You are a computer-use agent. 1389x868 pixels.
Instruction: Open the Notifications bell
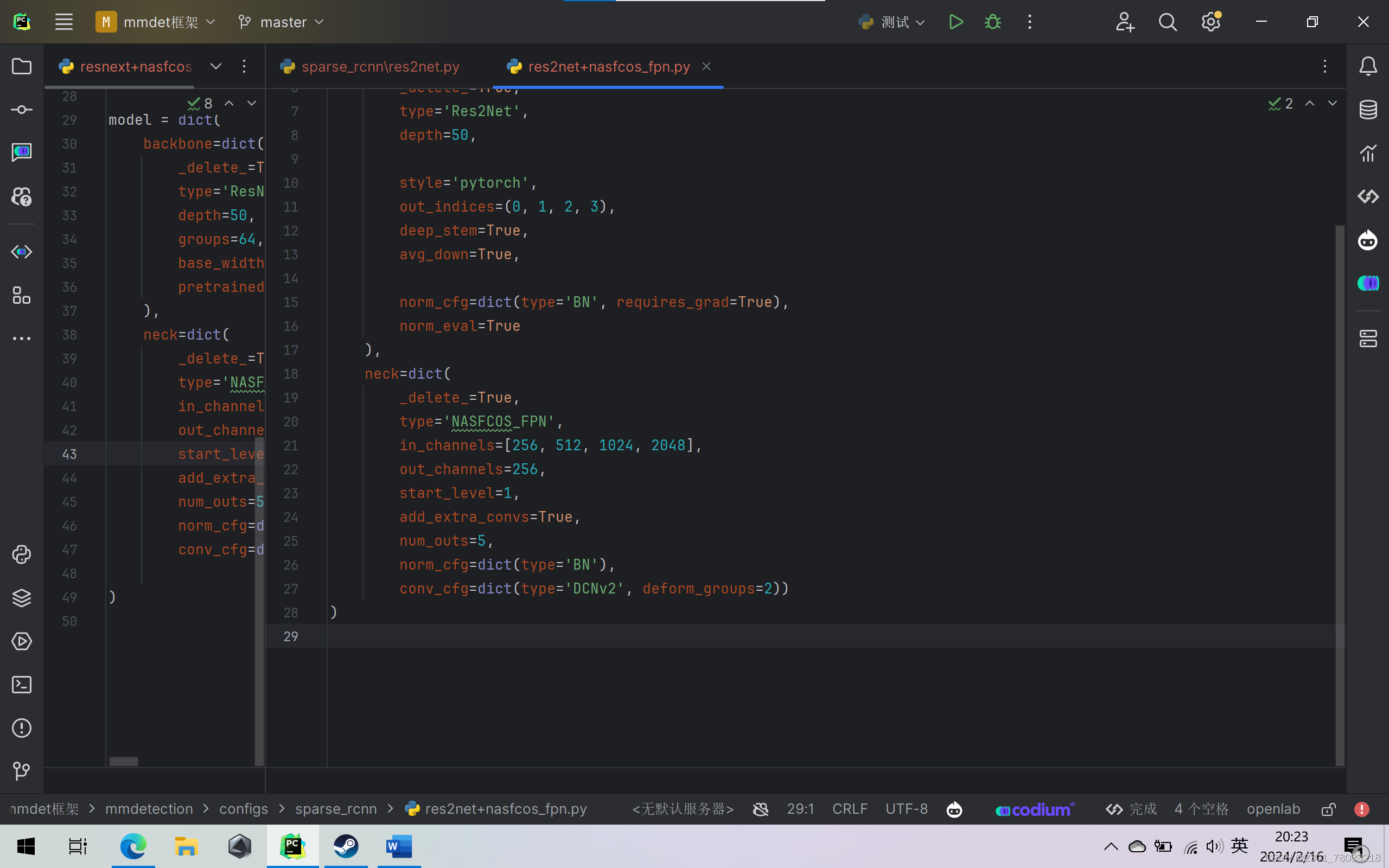1368,67
